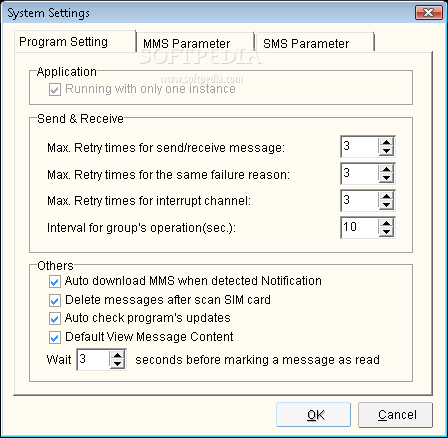Decrease interval for group's operation
The width and height of the screenshot is (448, 438).
click(x=386, y=232)
